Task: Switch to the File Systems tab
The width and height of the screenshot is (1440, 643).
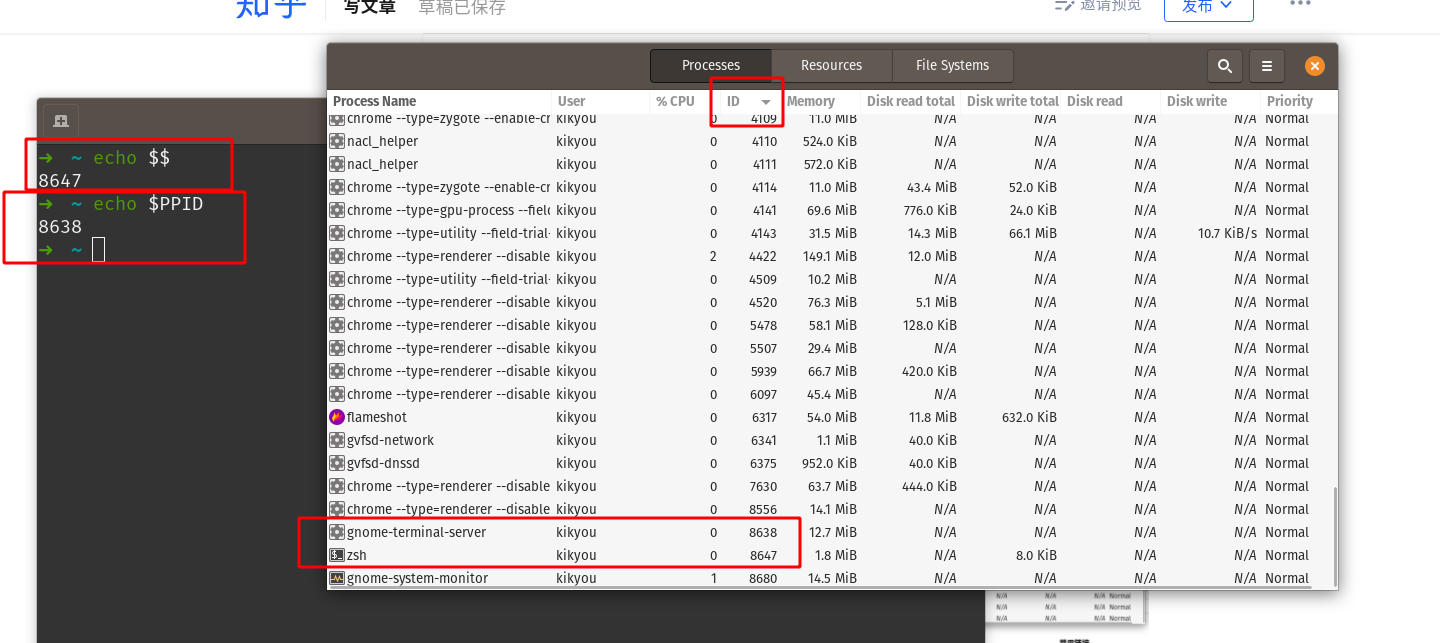Action: [x=951, y=65]
